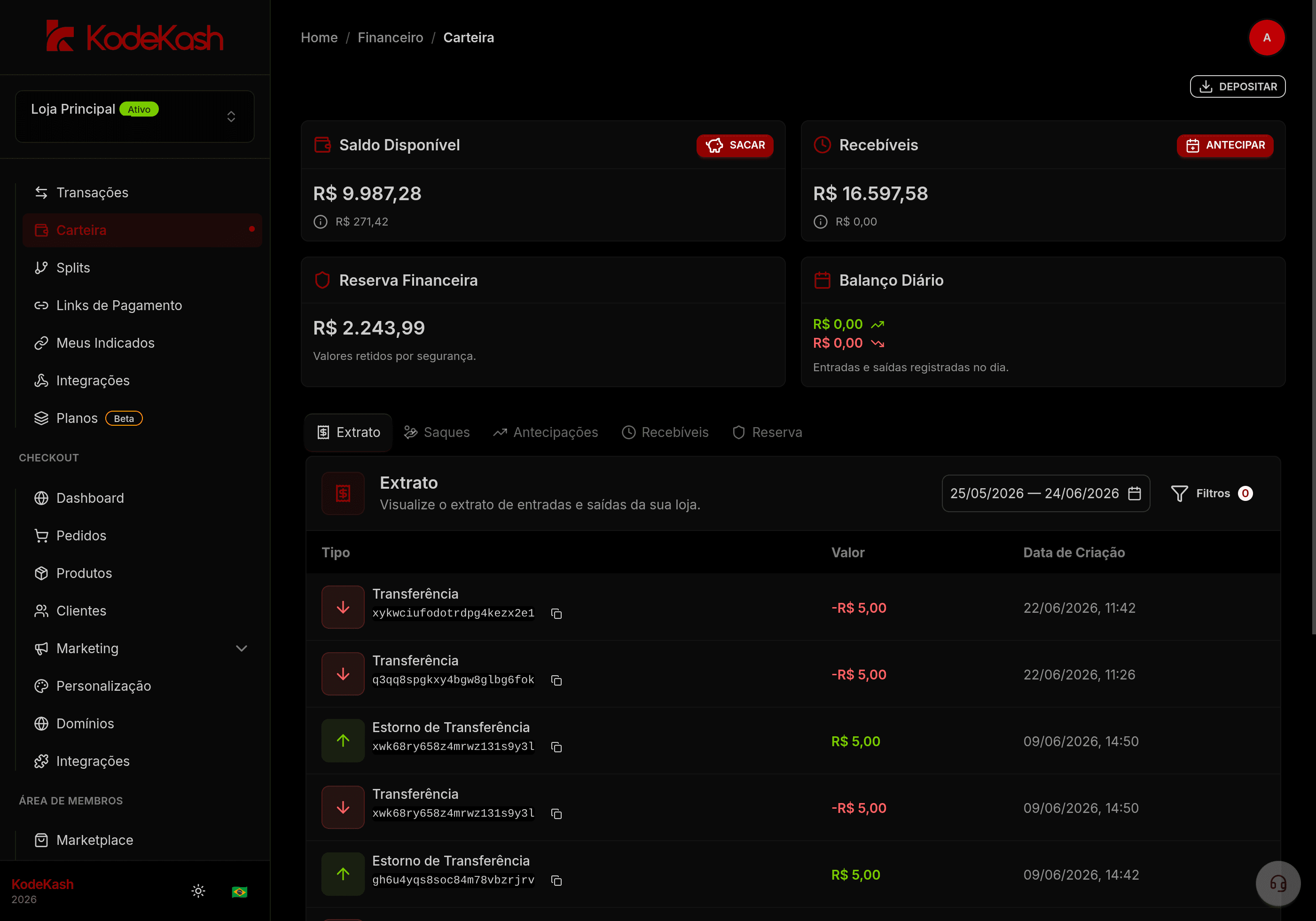Click the DEPOSITAR button
Screen dimensions: 1316x921
tap(1238, 86)
